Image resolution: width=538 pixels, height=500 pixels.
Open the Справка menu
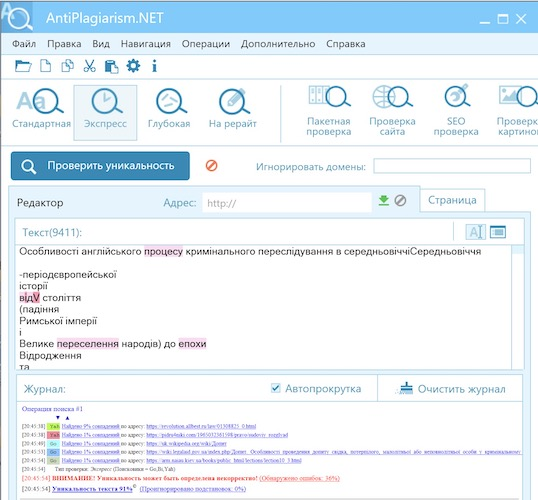point(346,44)
